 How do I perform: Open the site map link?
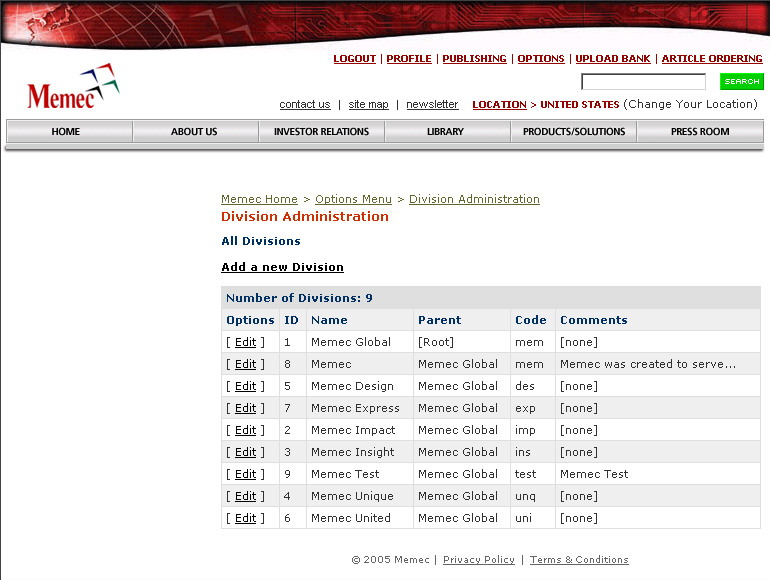click(x=368, y=105)
